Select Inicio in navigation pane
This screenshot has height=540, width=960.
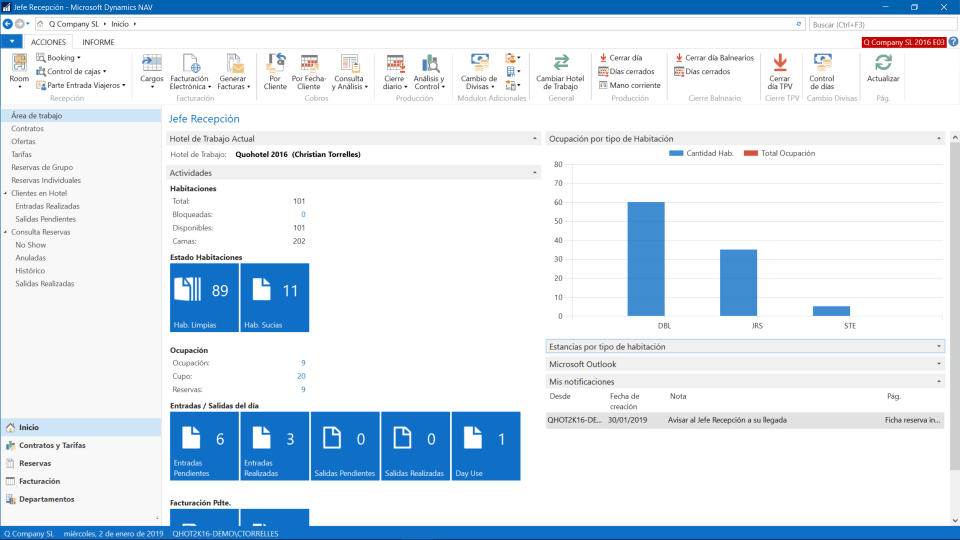coord(81,427)
